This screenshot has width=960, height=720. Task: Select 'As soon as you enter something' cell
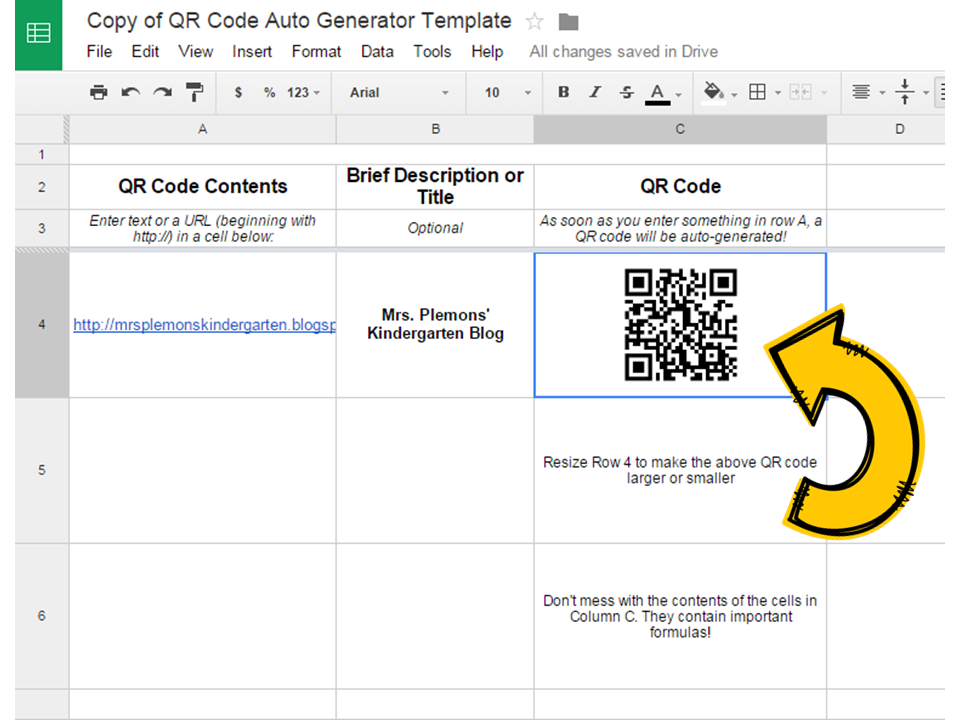coord(680,228)
